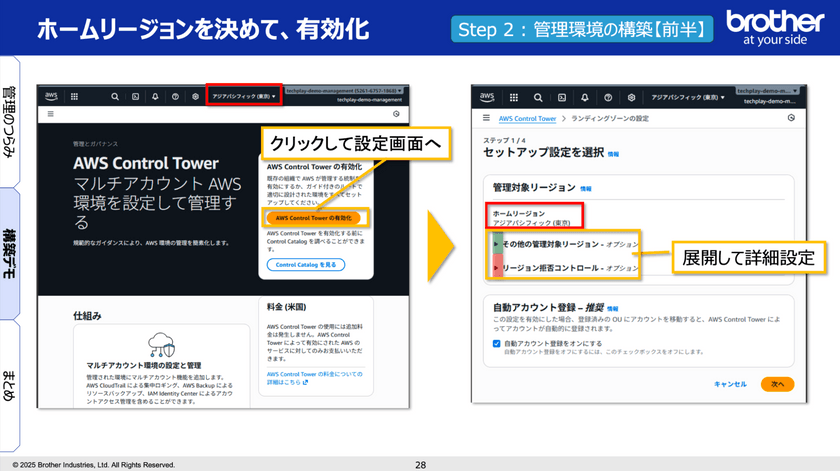Open CloudShell icon in left console navbar

136,96
